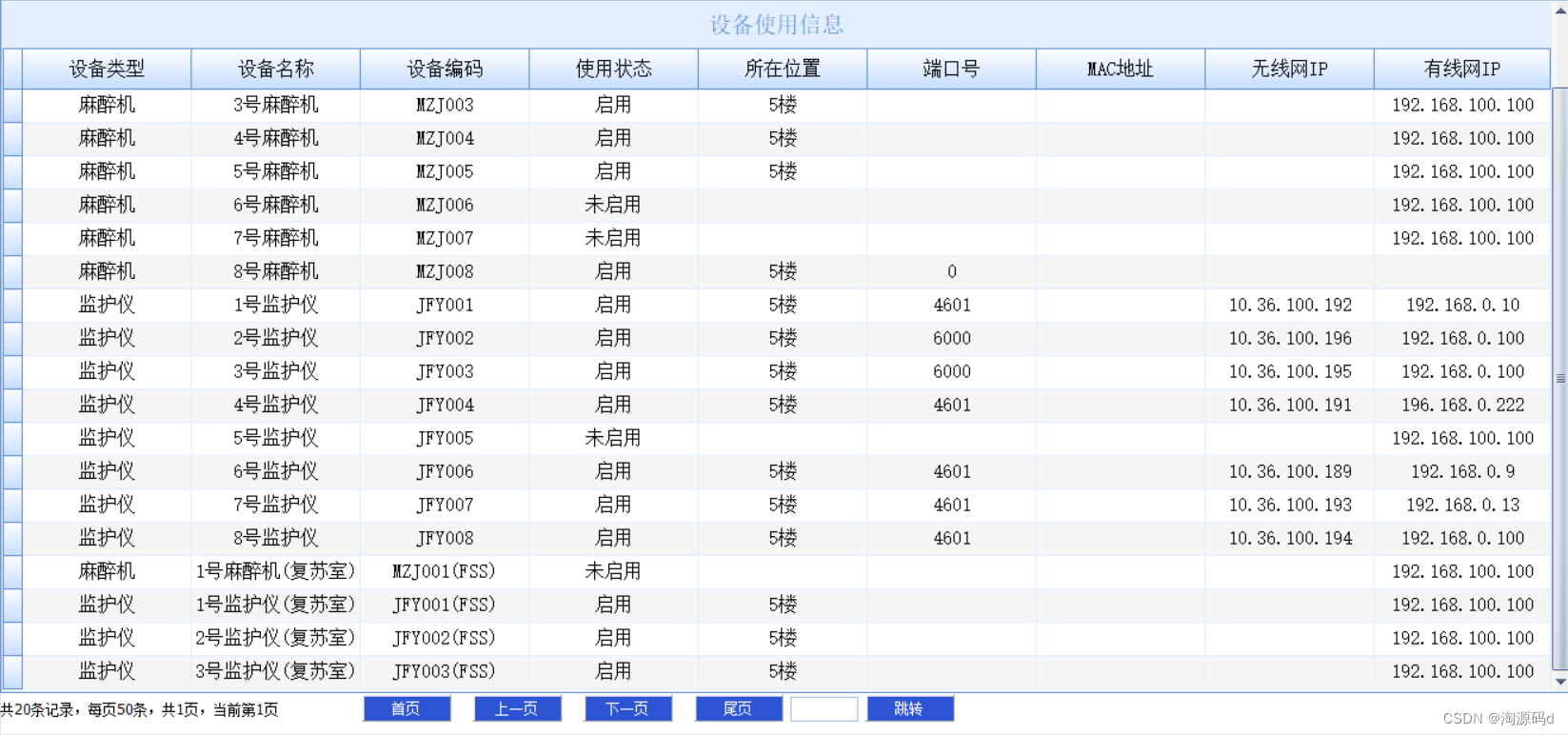Click the 使用状态 column header

pyautogui.click(x=614, y=69)
